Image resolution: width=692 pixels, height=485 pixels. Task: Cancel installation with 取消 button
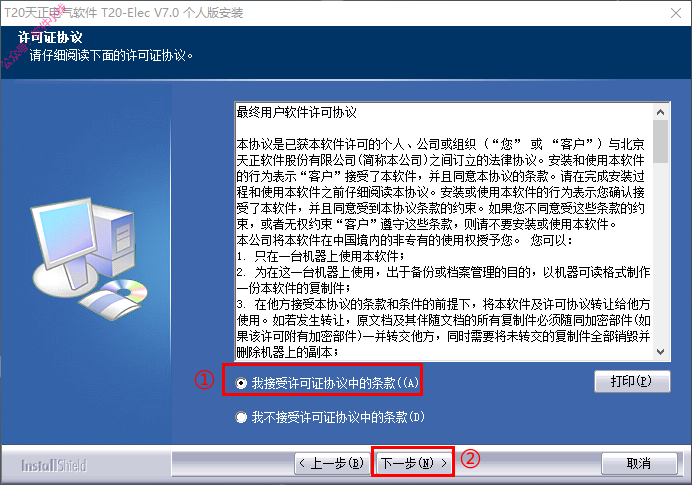pos(639,463)
